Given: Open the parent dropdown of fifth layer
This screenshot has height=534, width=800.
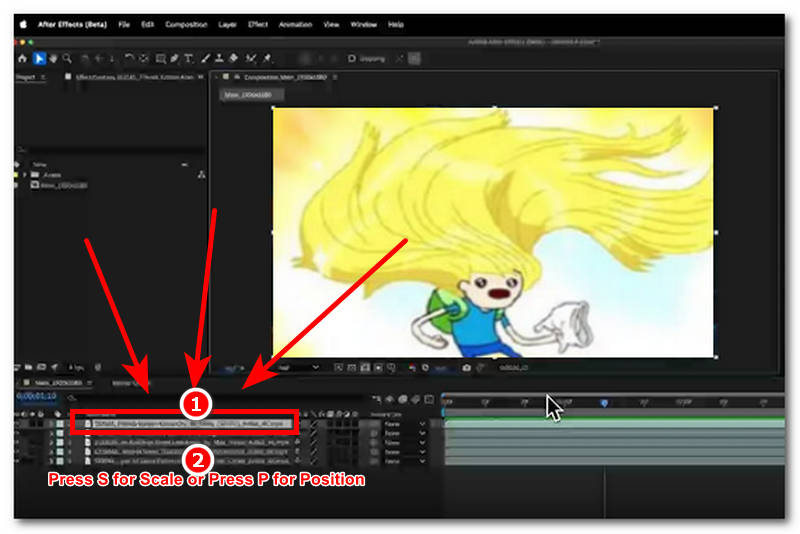Looking at the screenshot, I should pyautogui.click(x=405, y=461).
